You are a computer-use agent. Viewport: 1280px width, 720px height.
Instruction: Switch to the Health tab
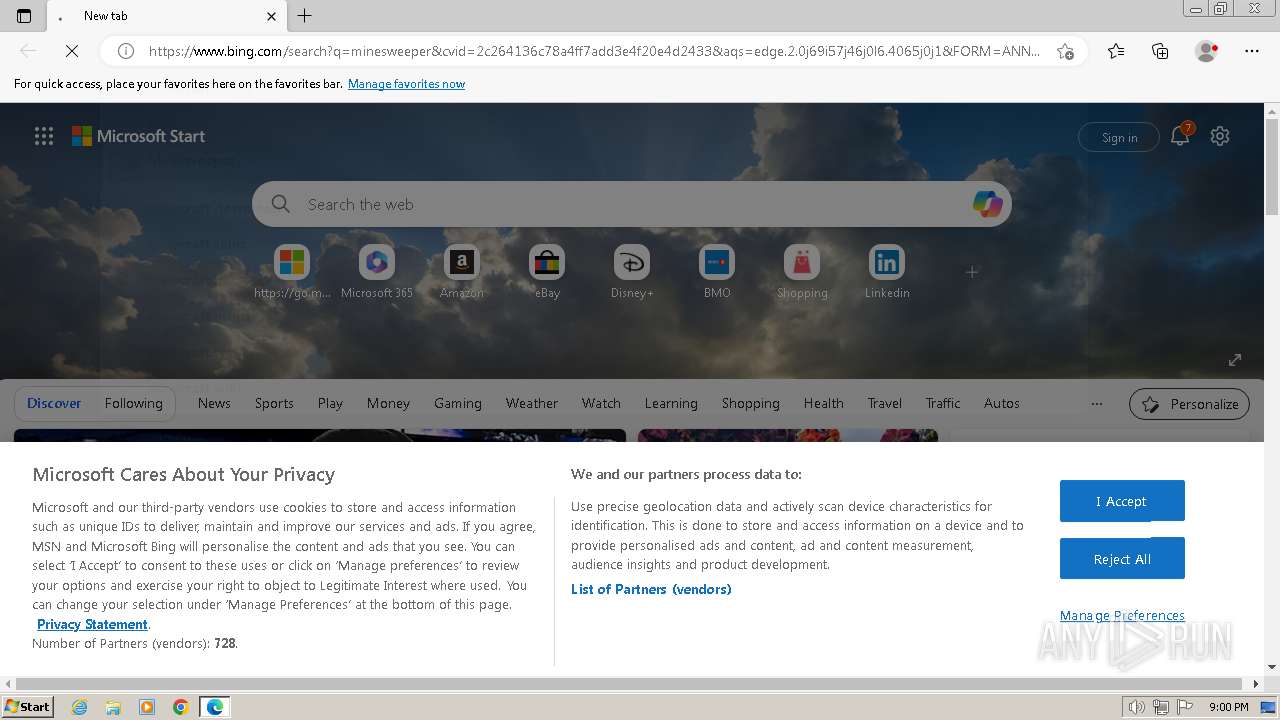[824, 403]
